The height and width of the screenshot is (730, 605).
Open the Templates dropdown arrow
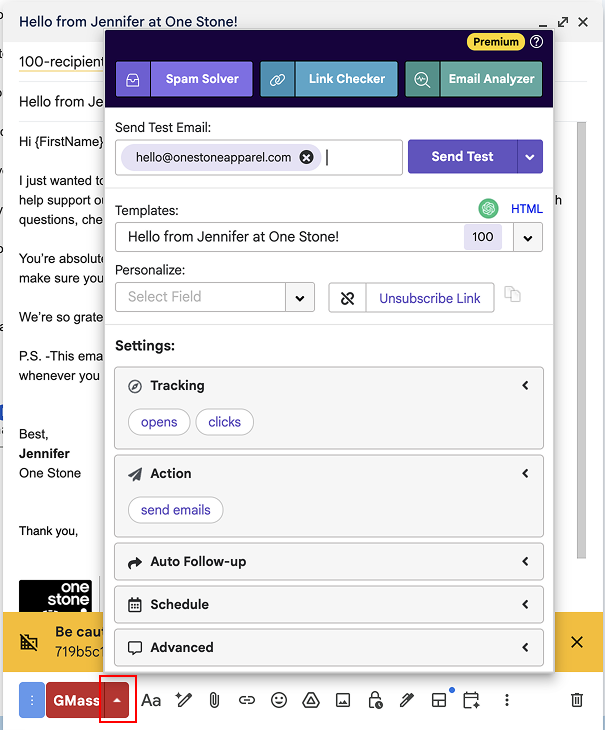point(528,237)
